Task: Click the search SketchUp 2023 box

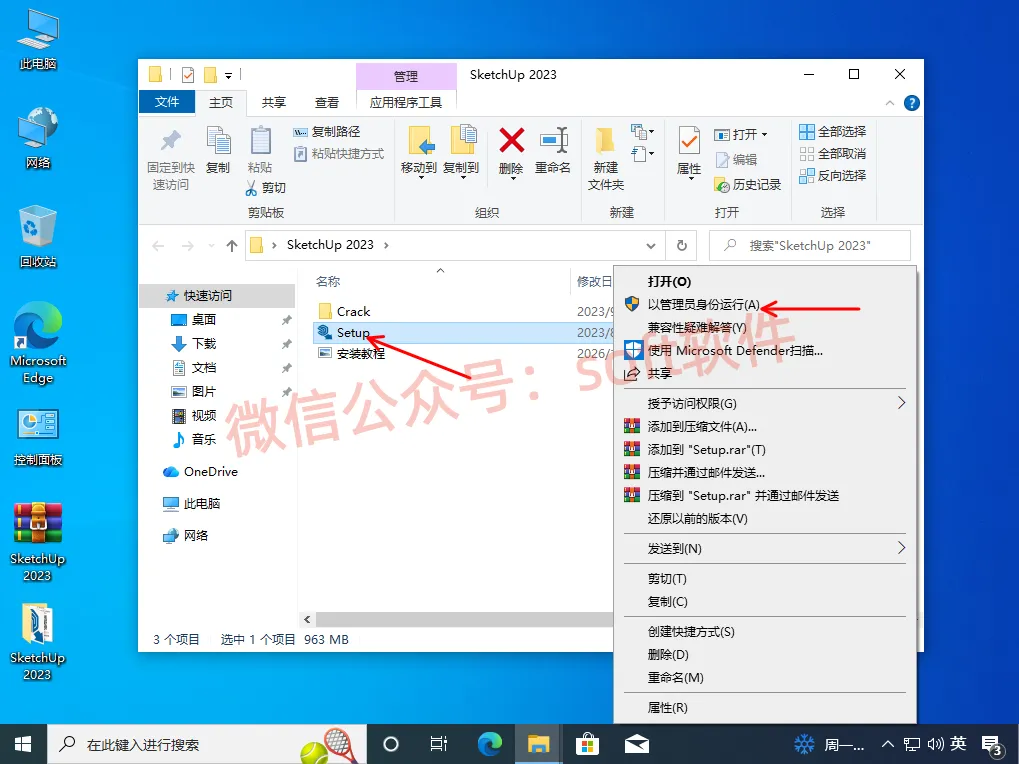Action: point(810,246)
